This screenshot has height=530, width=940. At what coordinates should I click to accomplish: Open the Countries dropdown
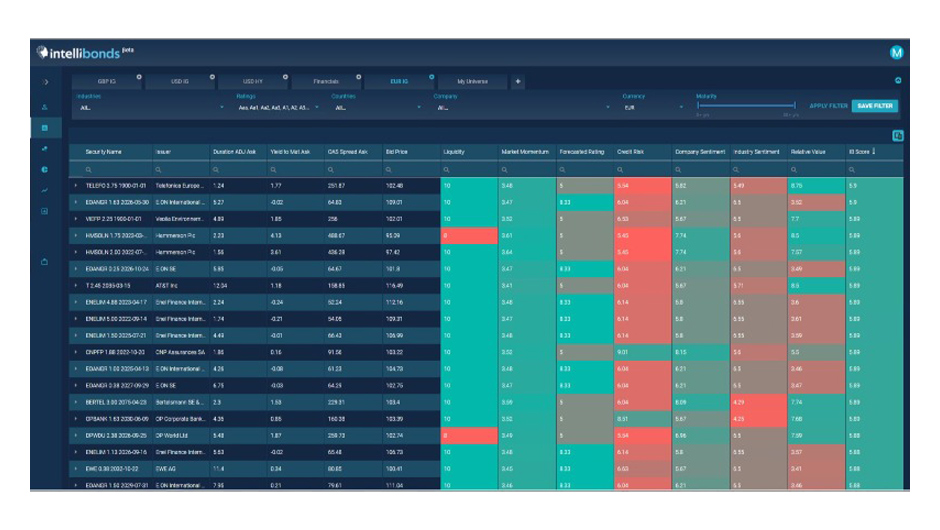tap(377, 108)
